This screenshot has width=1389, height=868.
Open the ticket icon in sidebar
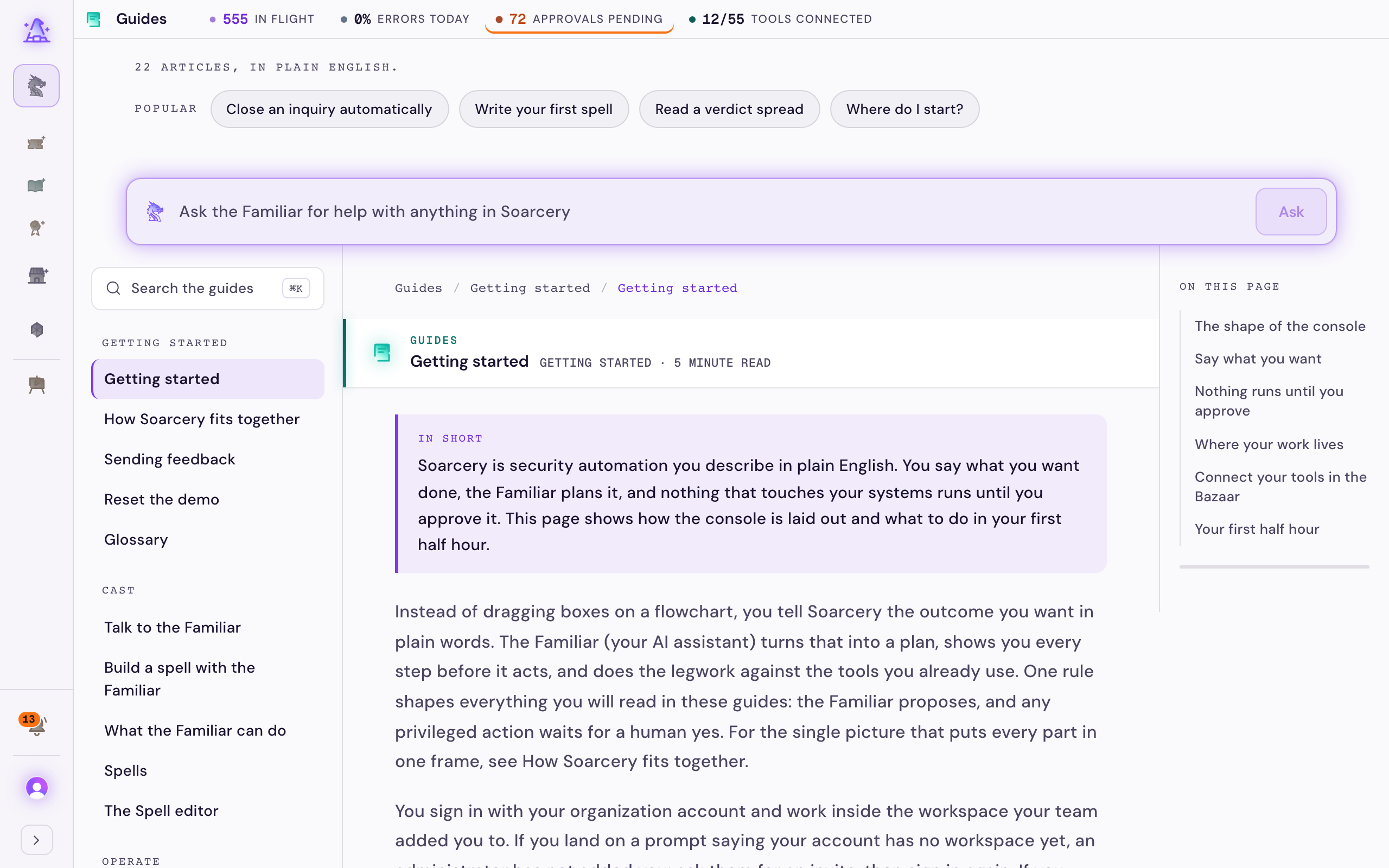(x=36, y=143)
